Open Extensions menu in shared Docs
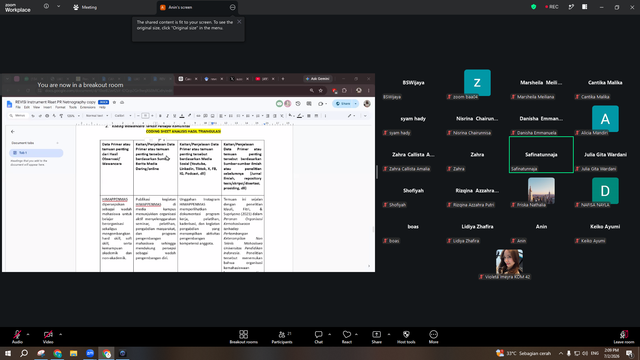This screenshot has width=640, height=360. click(87, 107)
